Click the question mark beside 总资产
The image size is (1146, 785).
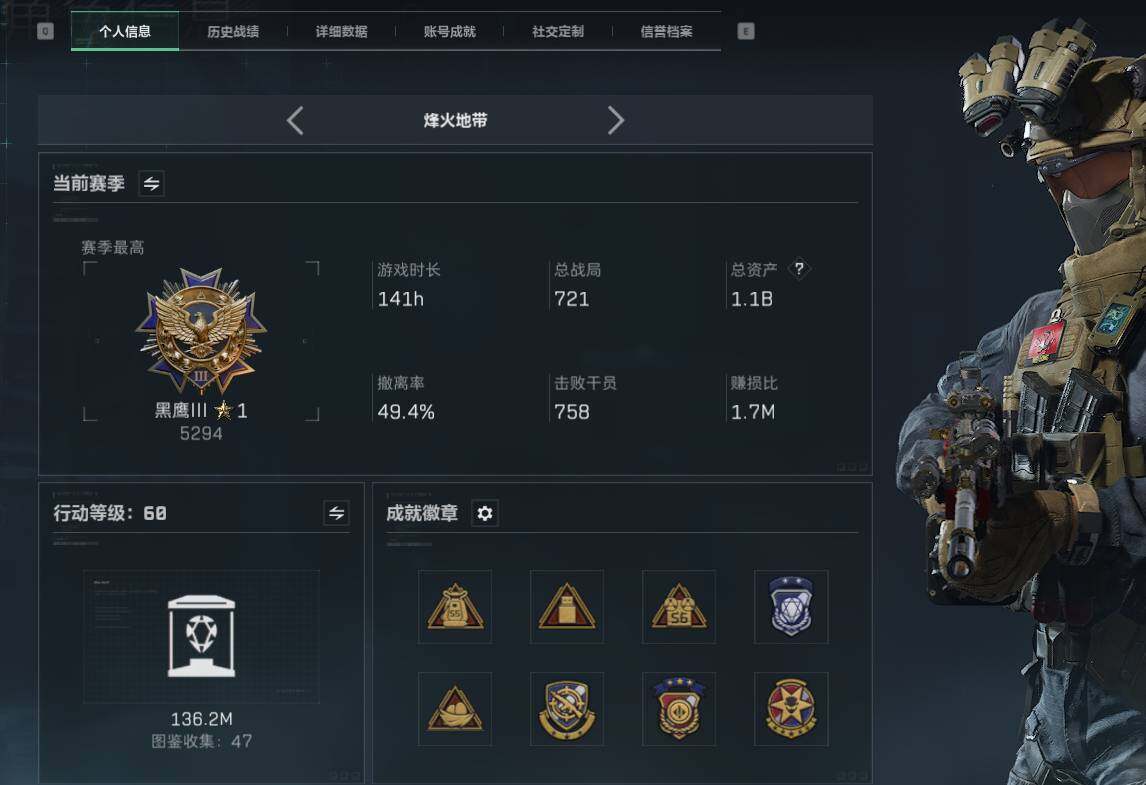coord(799,269)
